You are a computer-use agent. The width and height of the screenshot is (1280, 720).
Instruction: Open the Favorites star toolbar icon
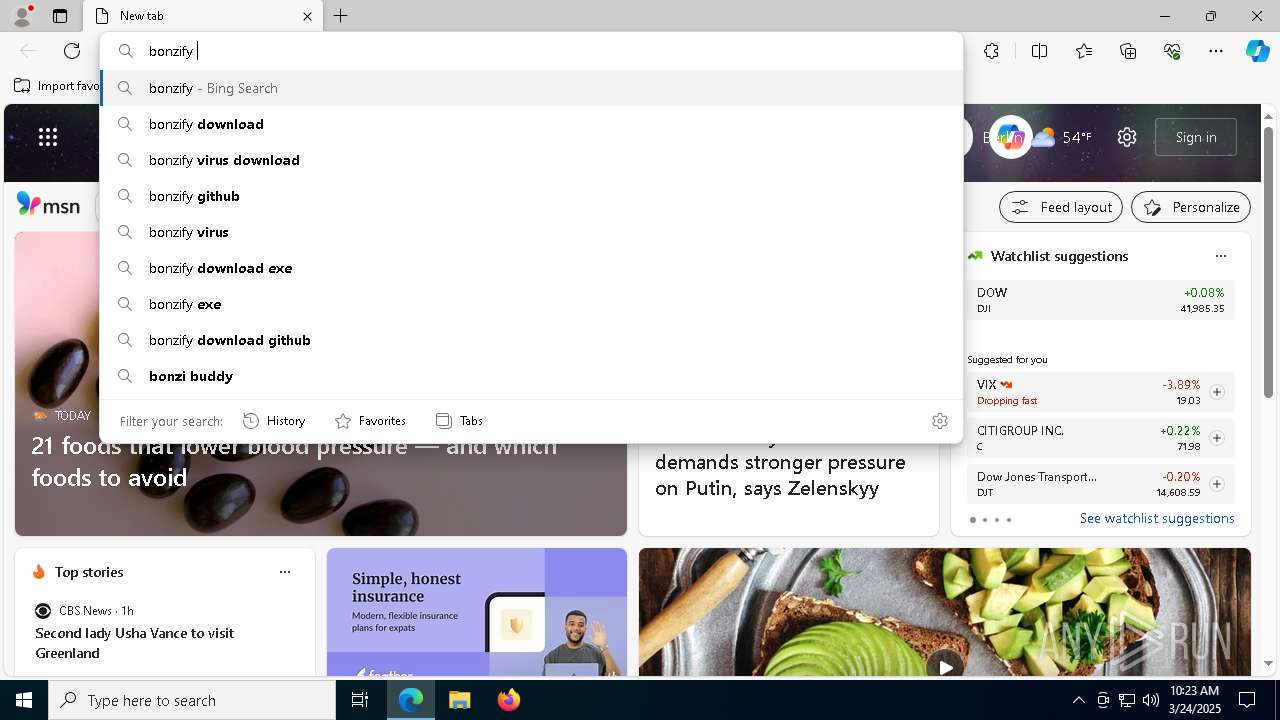(1084, 51)
